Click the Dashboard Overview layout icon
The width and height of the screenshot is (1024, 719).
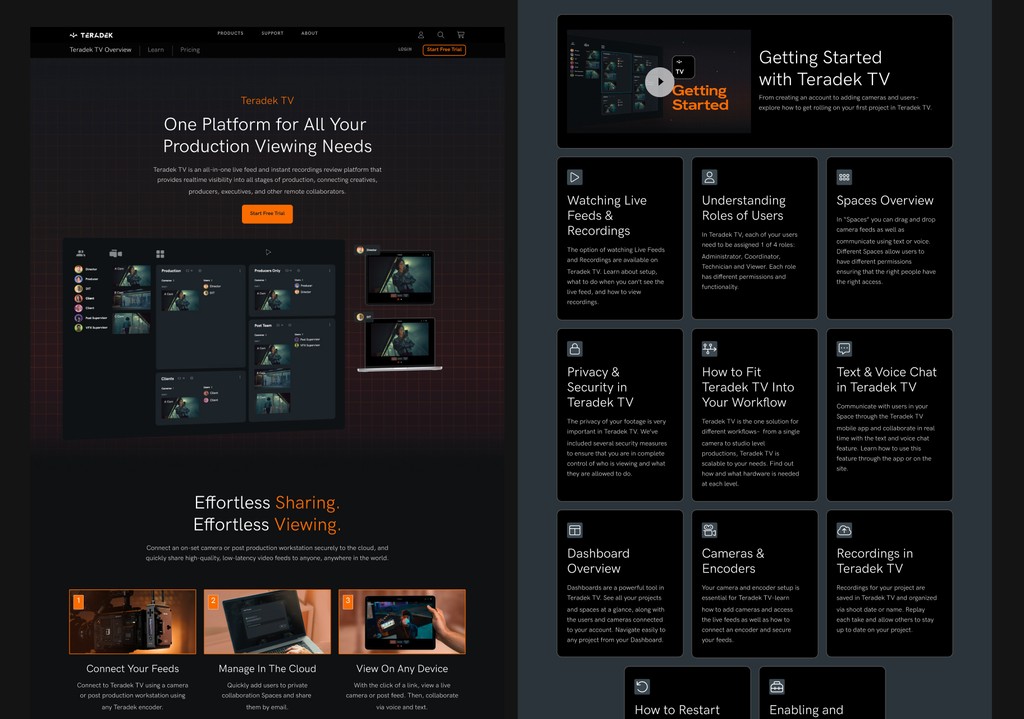pyautogui.click(x=575, y=530)
